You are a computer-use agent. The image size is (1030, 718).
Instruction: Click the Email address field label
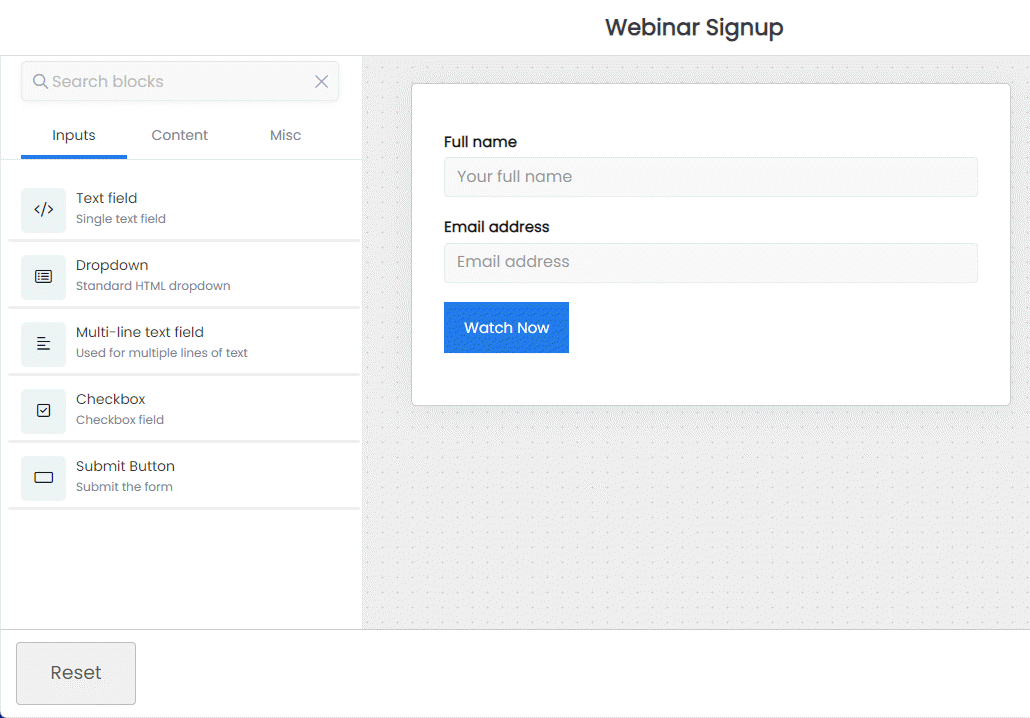[x=496, y=227]
